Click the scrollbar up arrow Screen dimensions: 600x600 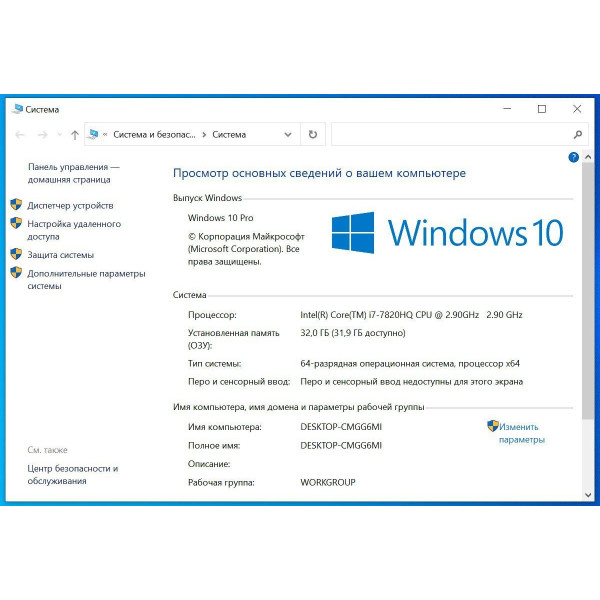[x=588, y=157]
